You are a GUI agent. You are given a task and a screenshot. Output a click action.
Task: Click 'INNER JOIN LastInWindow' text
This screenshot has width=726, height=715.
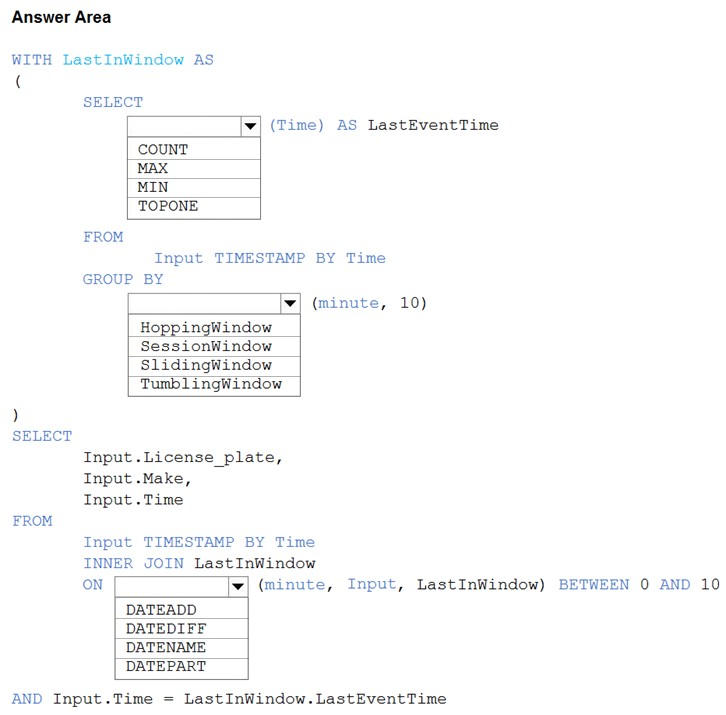[x=199, y=563]
